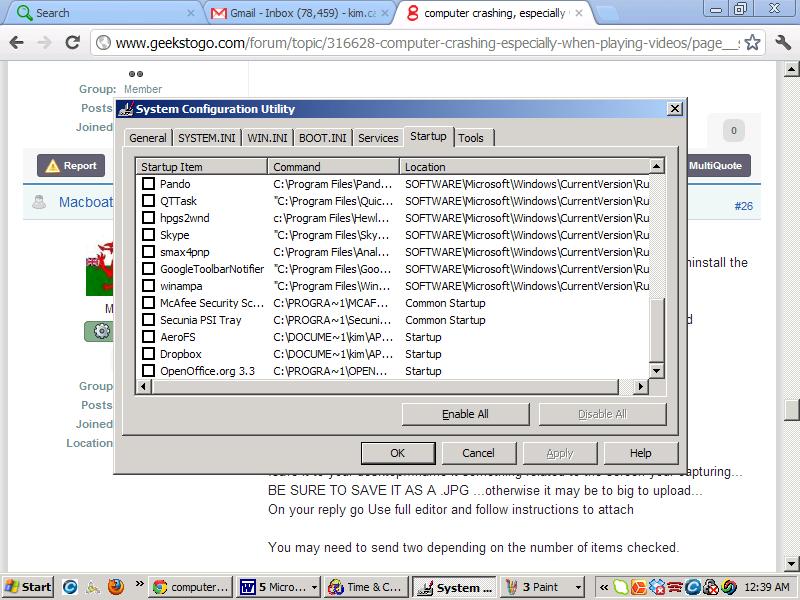
Task: Open the Windows Start menu
Action: (x=28, y=587)
